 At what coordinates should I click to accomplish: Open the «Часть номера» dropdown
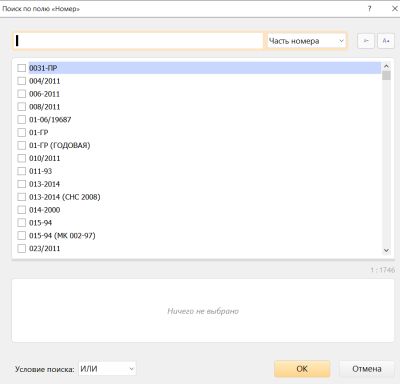tap(306, 41)
